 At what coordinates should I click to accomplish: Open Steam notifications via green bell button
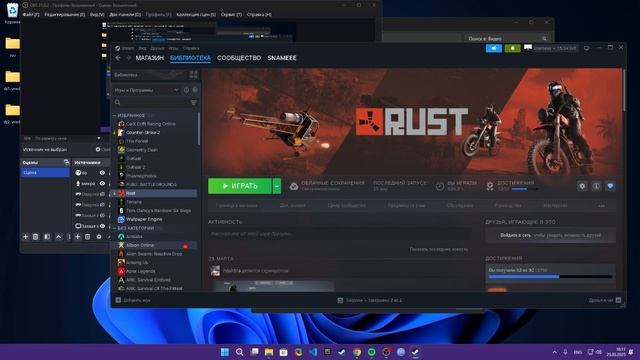[512, 48]
